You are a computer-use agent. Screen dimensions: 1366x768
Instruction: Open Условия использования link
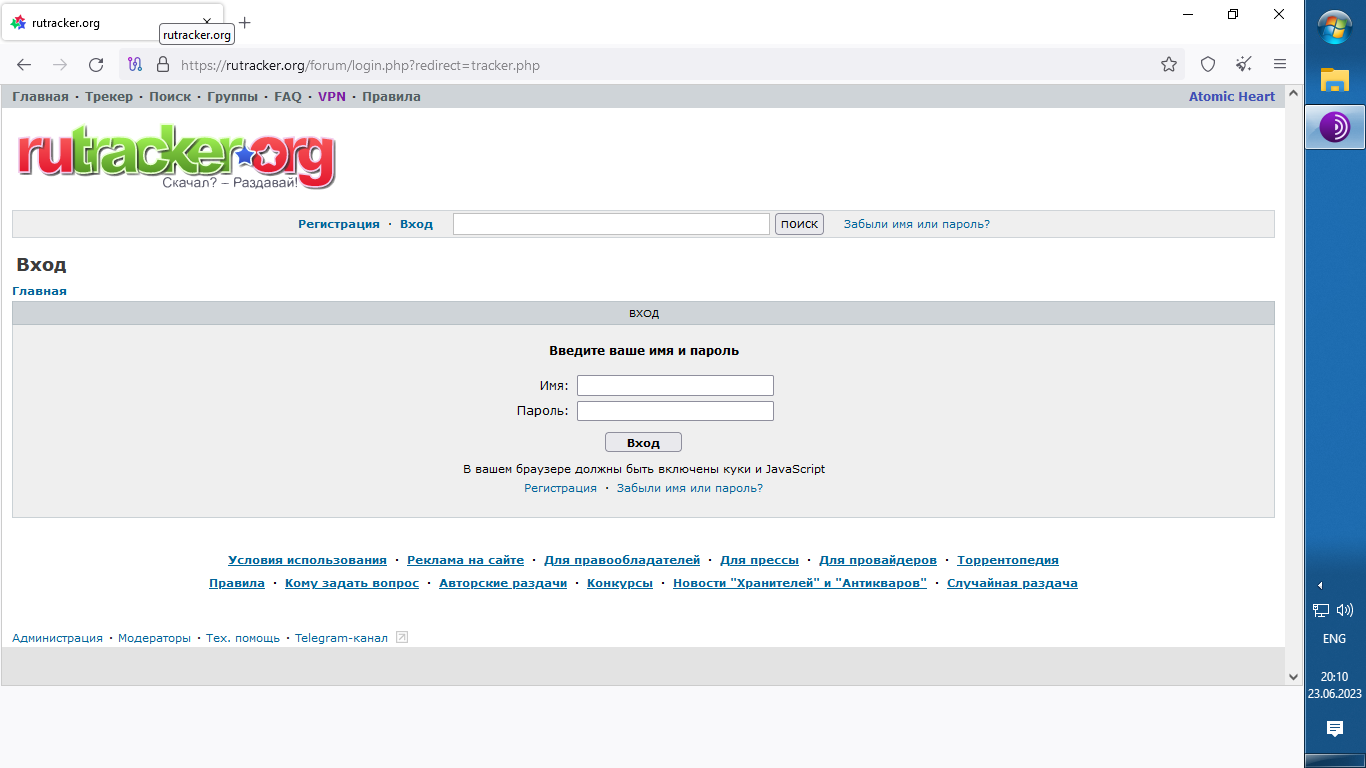(x=307, y=560)
